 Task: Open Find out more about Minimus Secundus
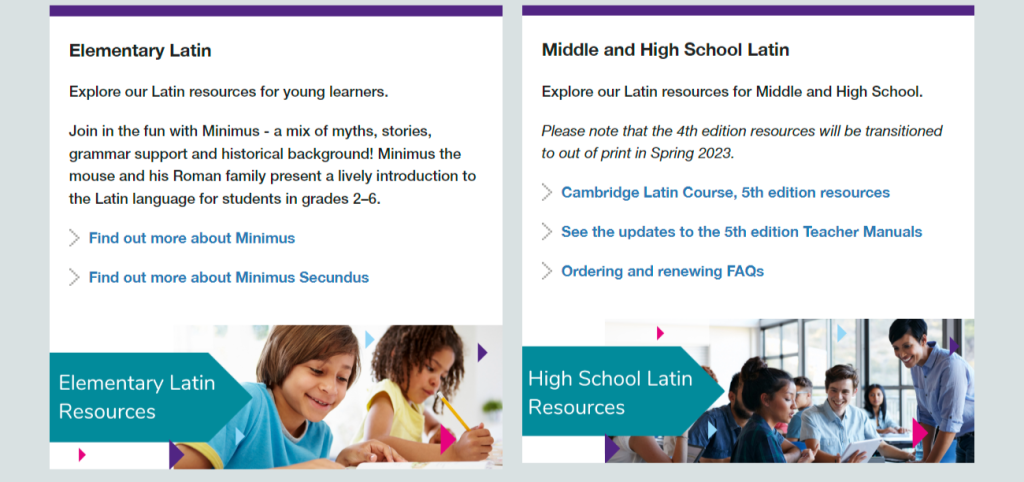[x=229, y=277]
